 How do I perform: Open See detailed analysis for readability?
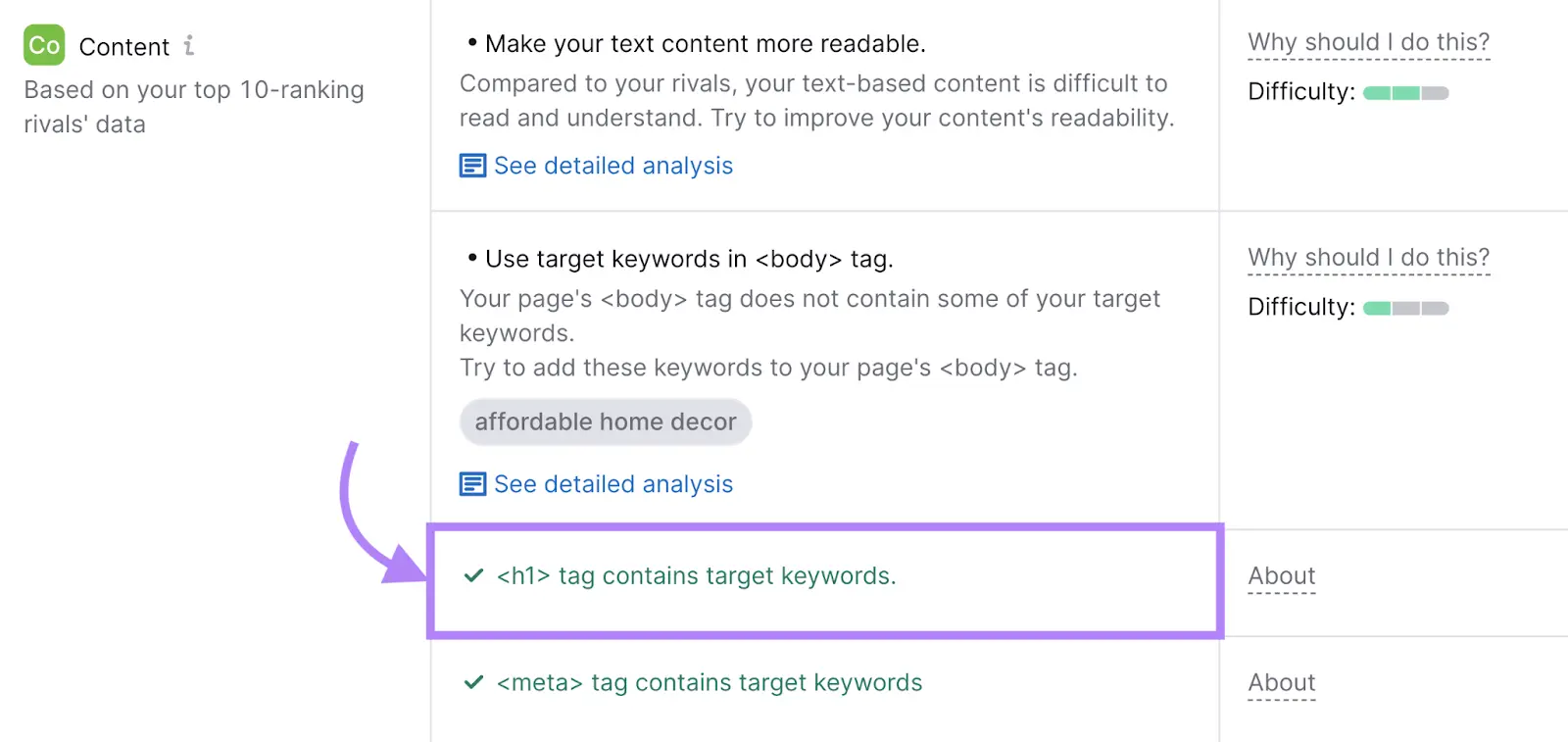(613, 165)
